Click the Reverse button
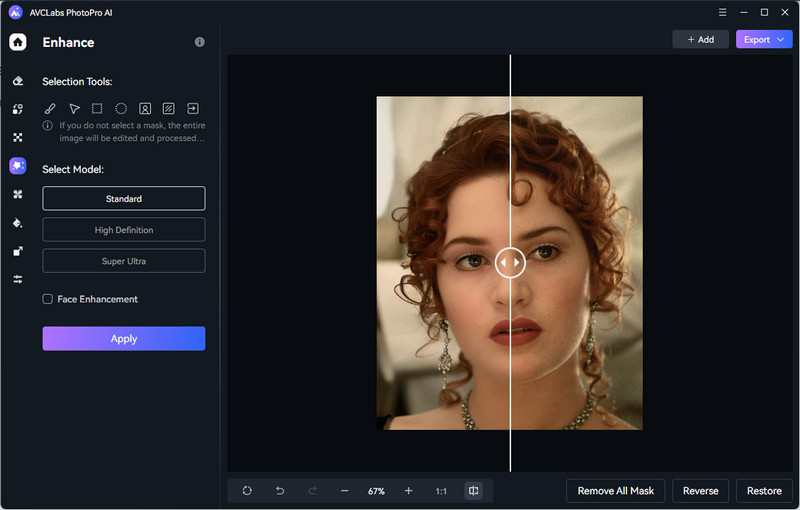Viewport: 800px width, 510px height. [x=701, y=491]
